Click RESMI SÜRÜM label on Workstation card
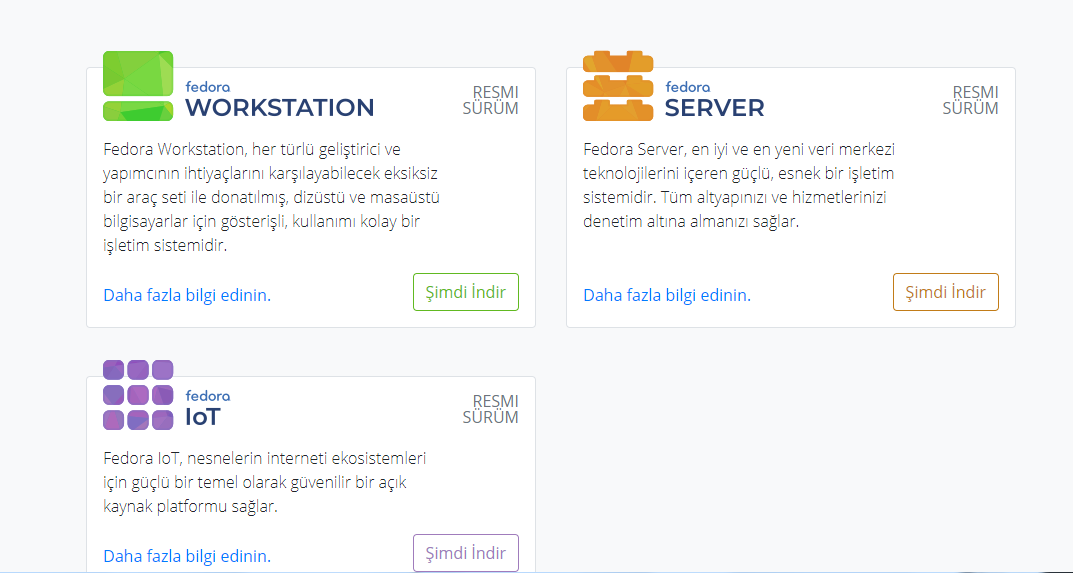Viewport: 1073px width, 573px height. tap(491, 100)
